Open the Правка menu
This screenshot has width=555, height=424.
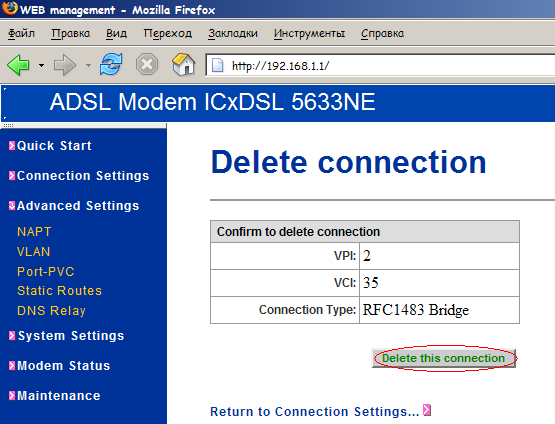[70, 33]
